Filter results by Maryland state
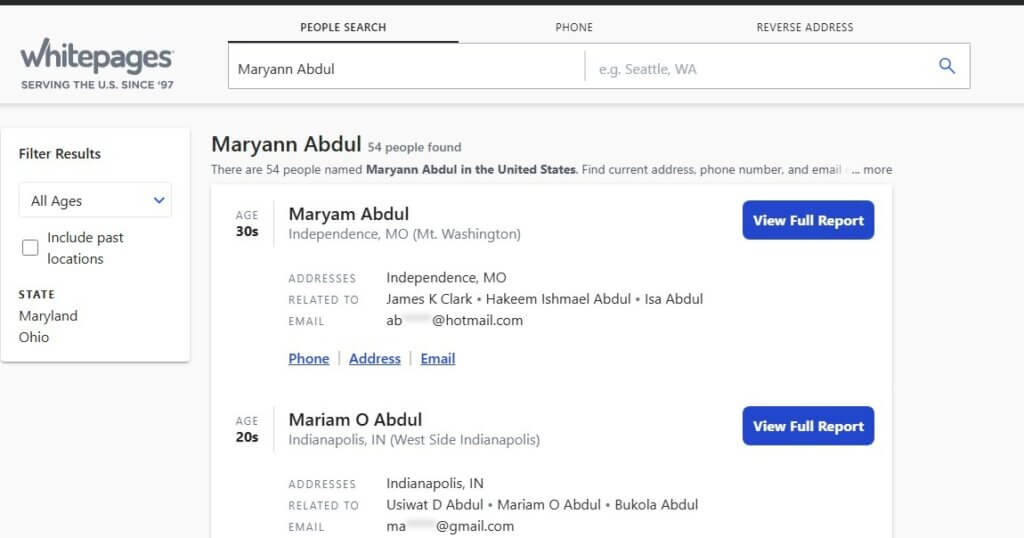 pos(48,316)
